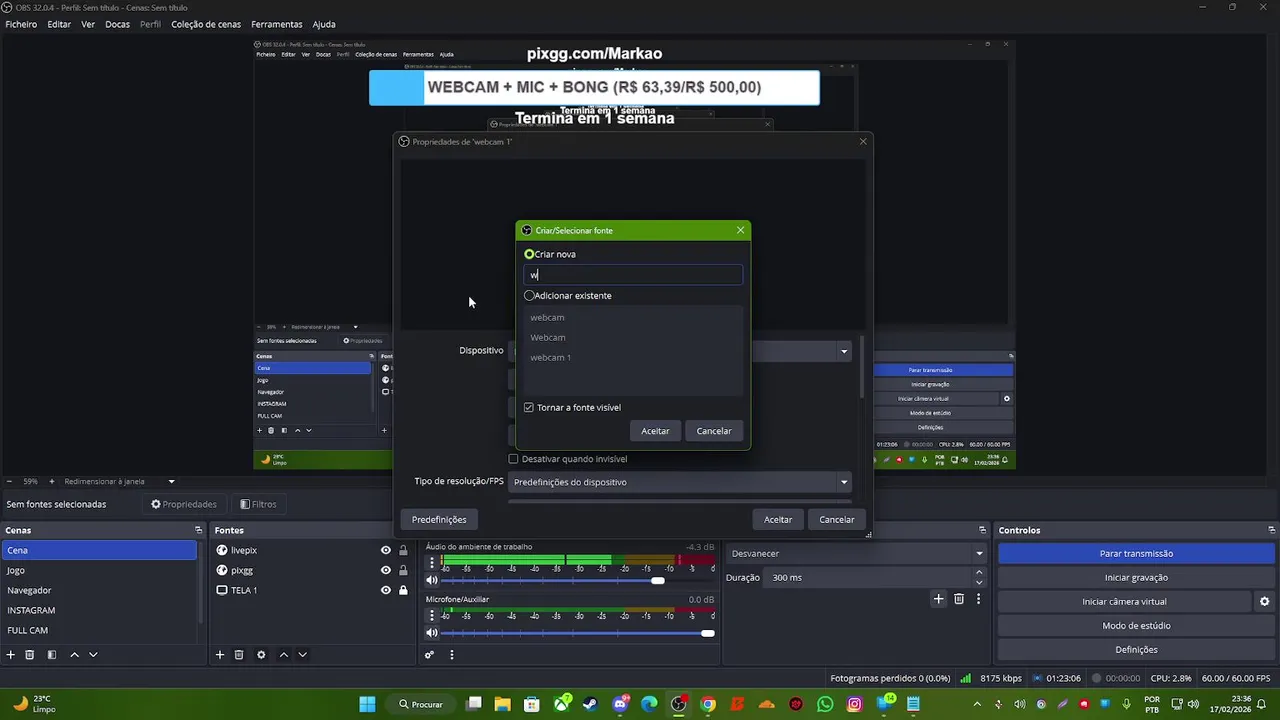Screen dimensions: 1280x720
Task: Undock the Cenas panel using its header icon
Action: click(198, 530)
